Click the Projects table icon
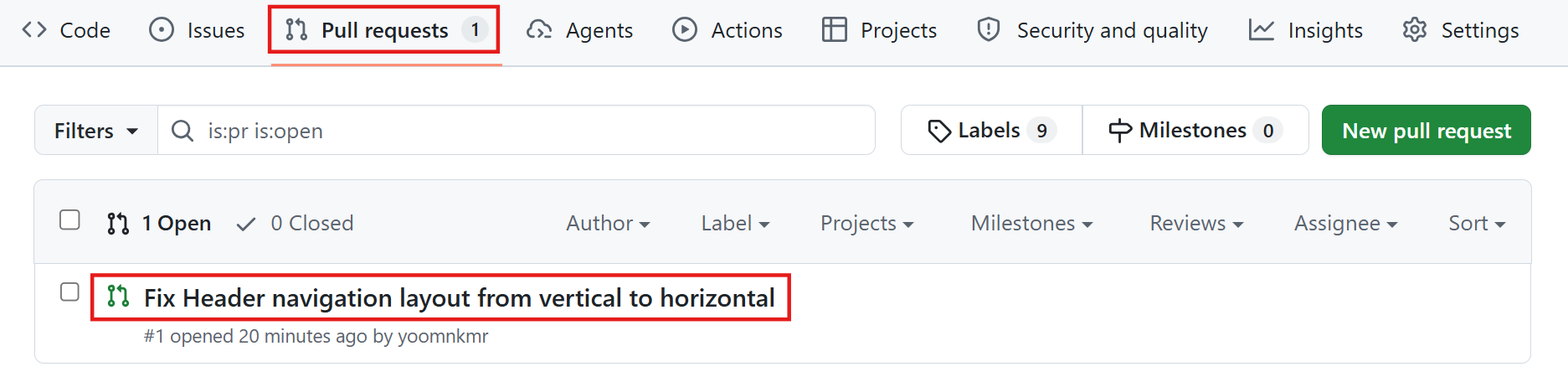1568x377 pixels. (834, 30)
